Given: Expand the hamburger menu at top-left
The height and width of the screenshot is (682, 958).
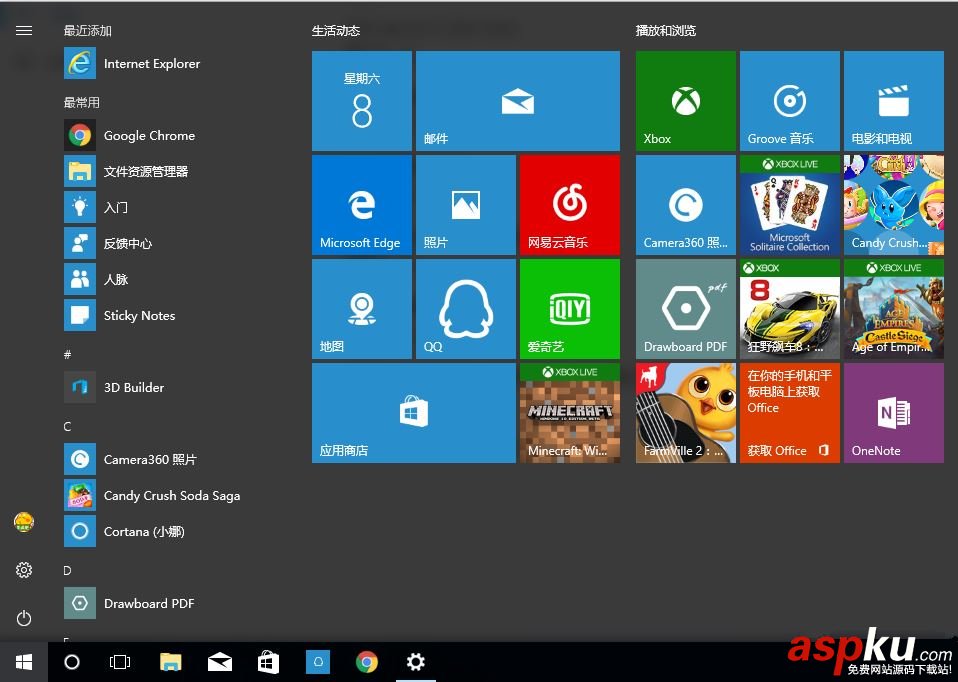Looking at the screenshot, I should click(24, 31).
